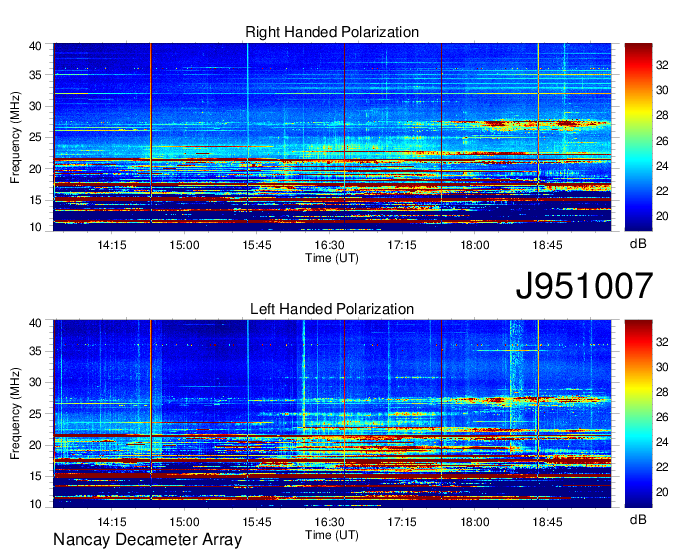
Task: Click the 14:15 time tick under Left Handed plot
Action: pos(111,522)
